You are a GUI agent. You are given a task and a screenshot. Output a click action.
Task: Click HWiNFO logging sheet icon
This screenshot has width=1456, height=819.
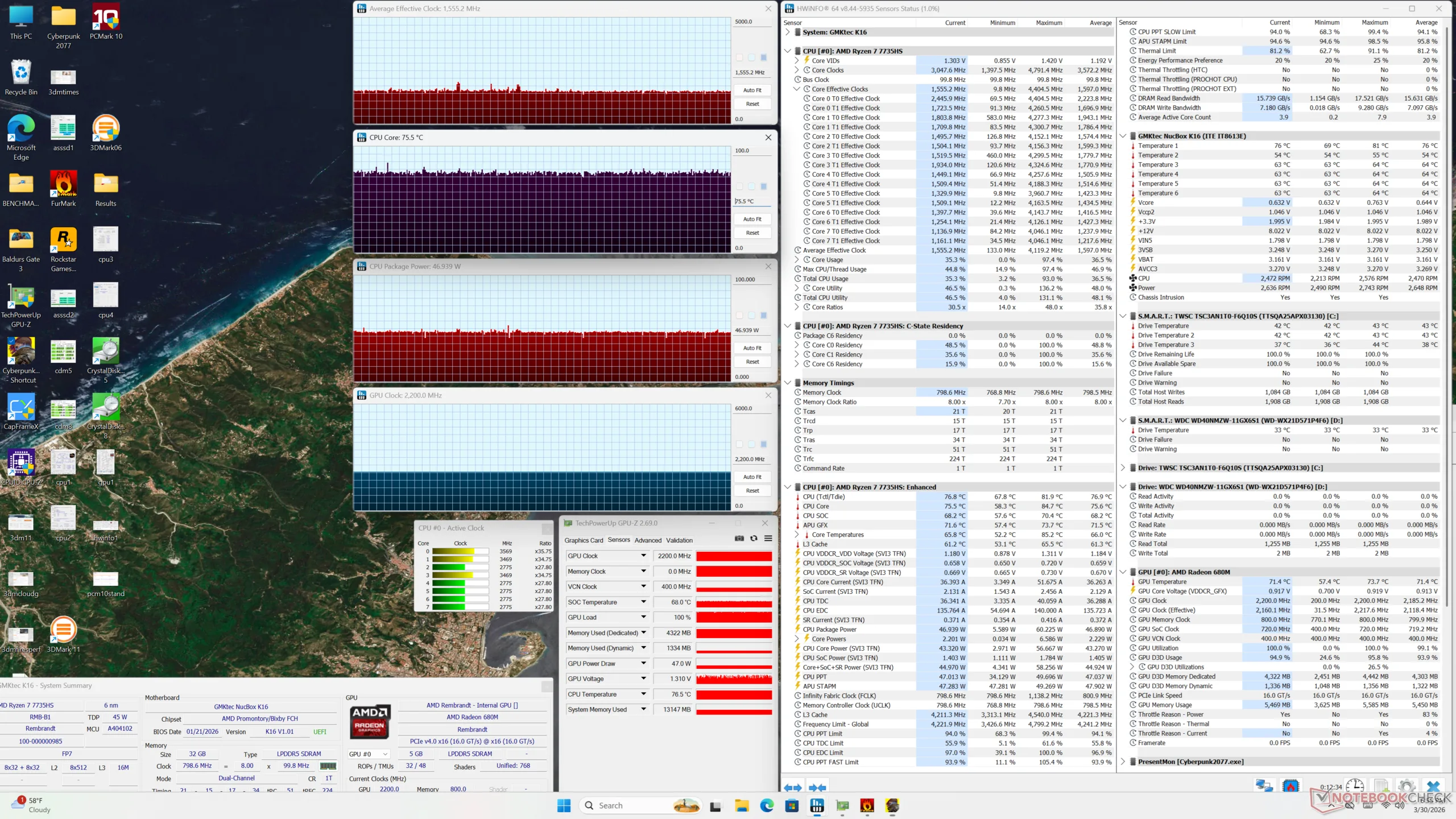(1381, 786)
